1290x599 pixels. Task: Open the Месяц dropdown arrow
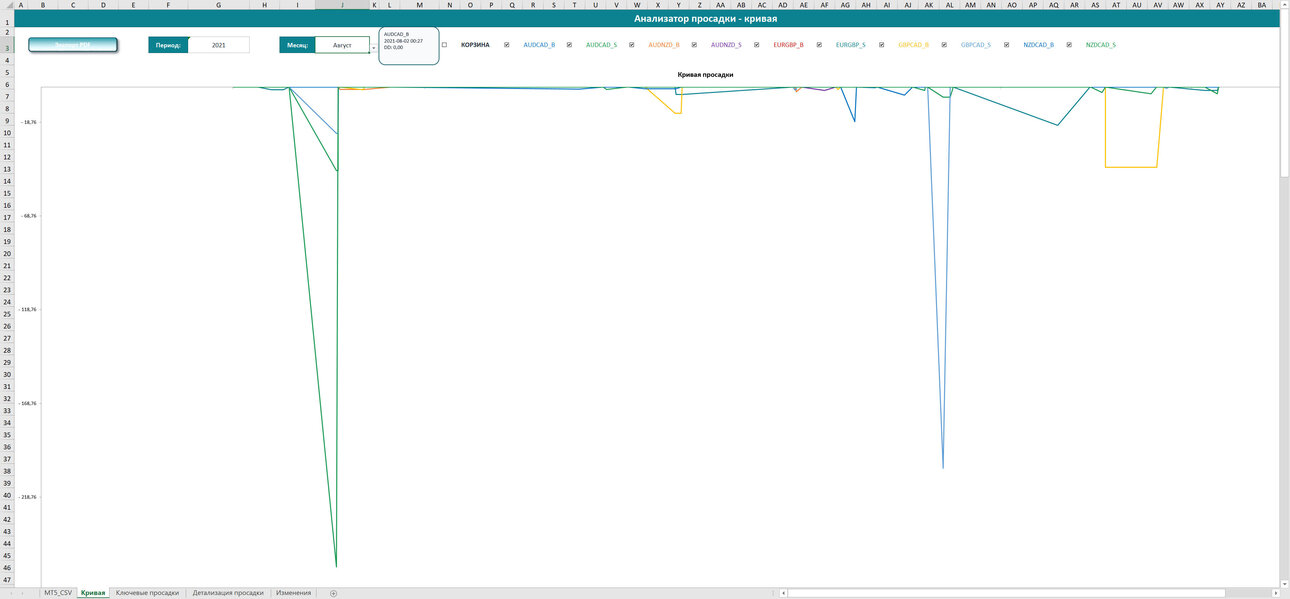point(373,46)
